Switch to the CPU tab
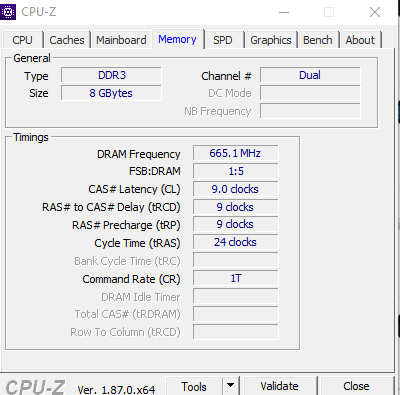 click(22, 40)
